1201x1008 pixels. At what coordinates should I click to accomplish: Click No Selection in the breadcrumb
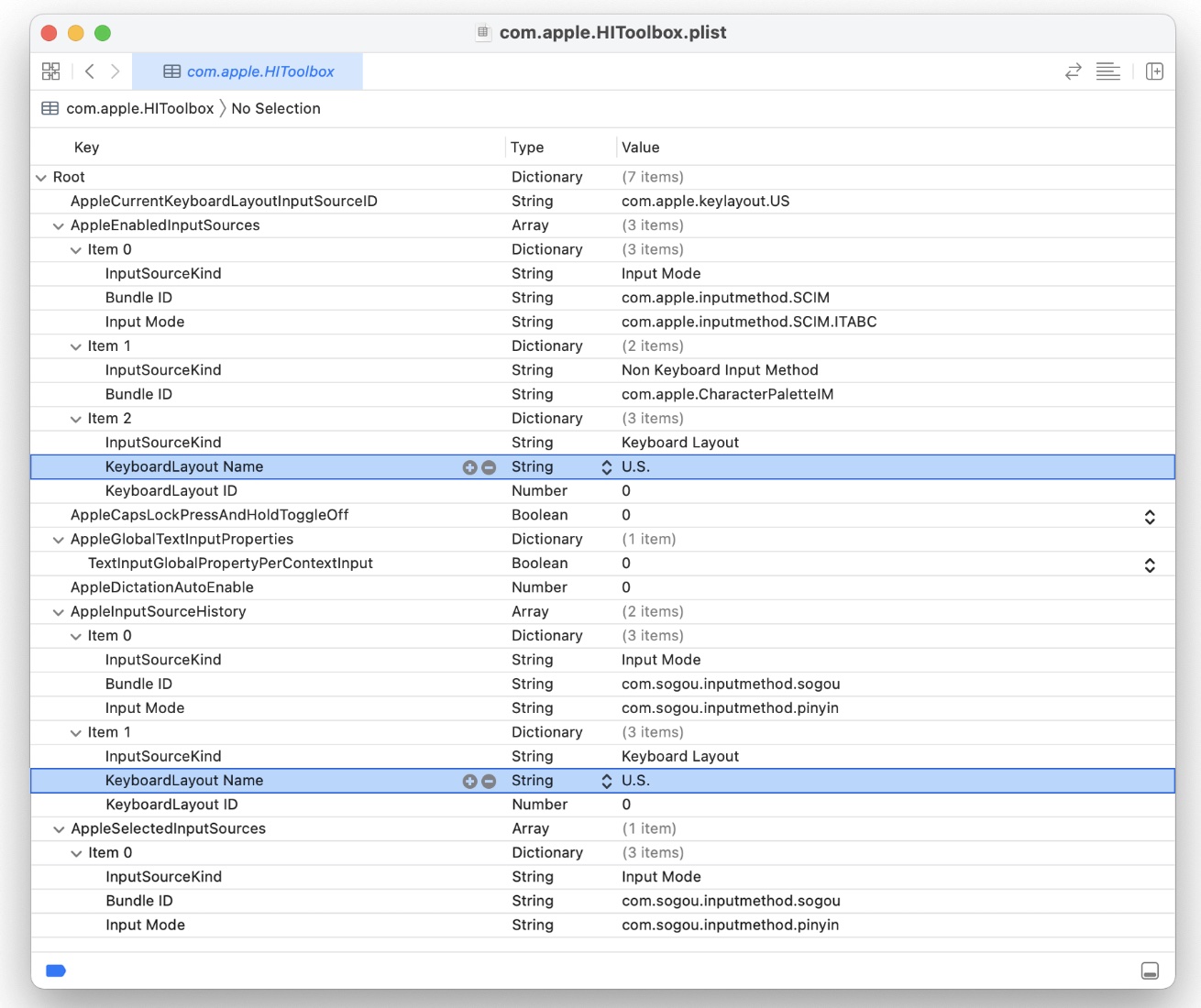click(276, 108)
